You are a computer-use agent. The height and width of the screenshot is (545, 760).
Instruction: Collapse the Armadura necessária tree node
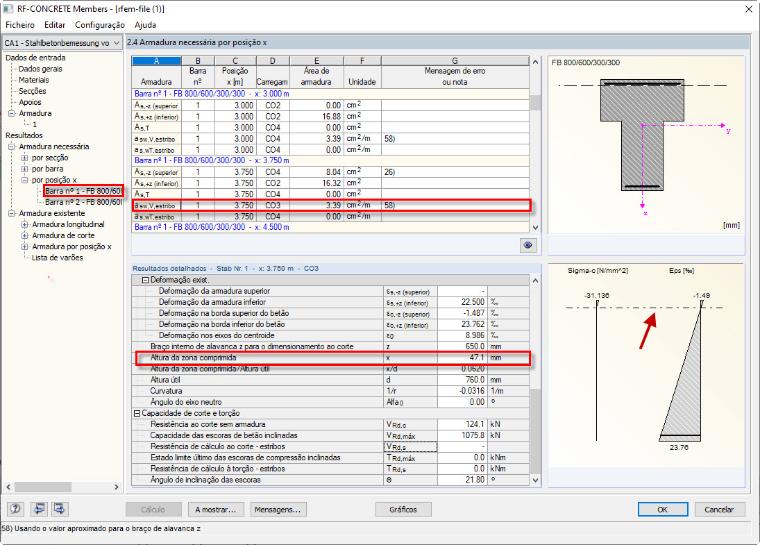pyautogui.click(x=12, y=146)
